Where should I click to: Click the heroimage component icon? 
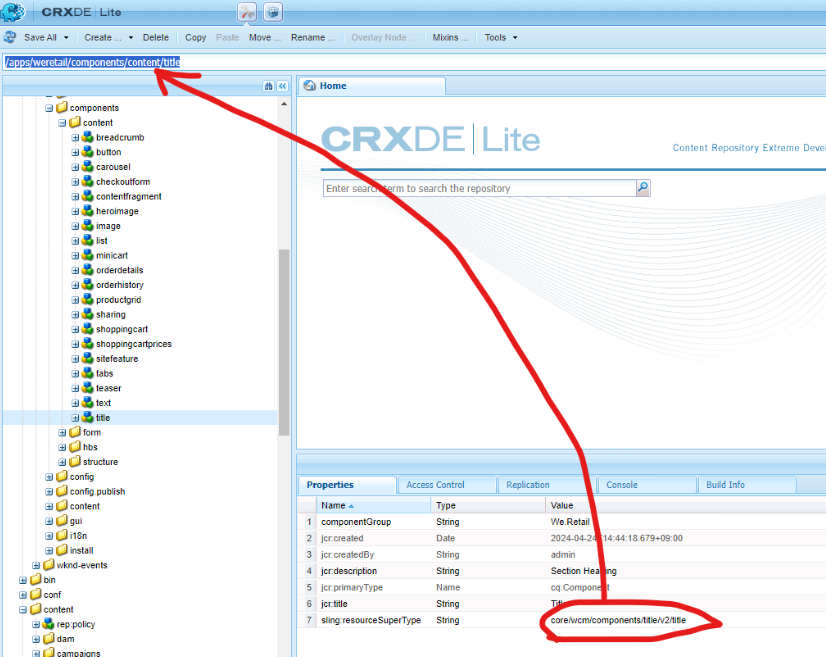[87, 211]
